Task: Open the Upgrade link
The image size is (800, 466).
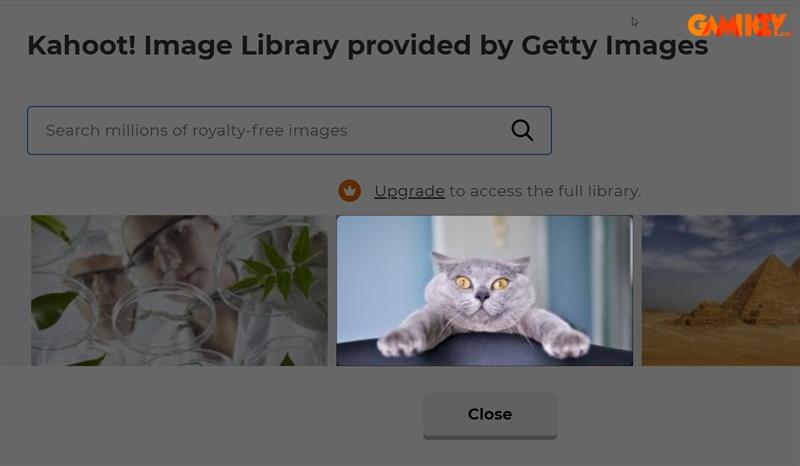Action: point(409,191)
